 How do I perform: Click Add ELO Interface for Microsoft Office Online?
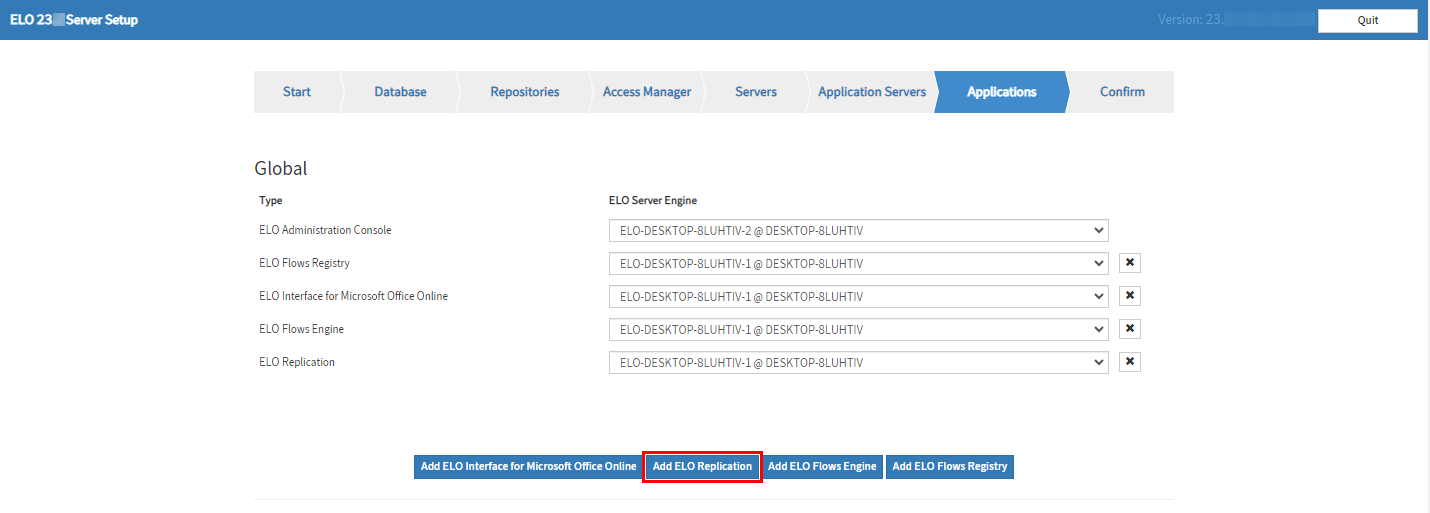[528, 467]
